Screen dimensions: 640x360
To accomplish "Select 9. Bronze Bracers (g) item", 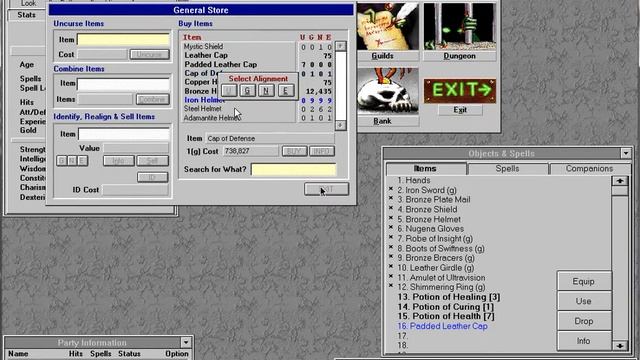I will [x=436, y=258].
